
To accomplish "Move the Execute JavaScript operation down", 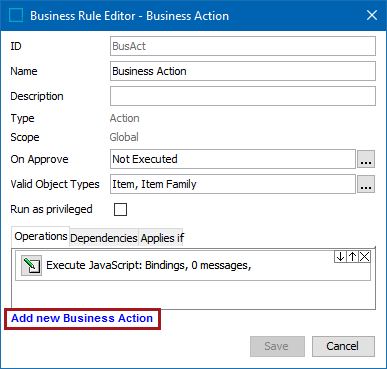I will (x=340, y=257).
